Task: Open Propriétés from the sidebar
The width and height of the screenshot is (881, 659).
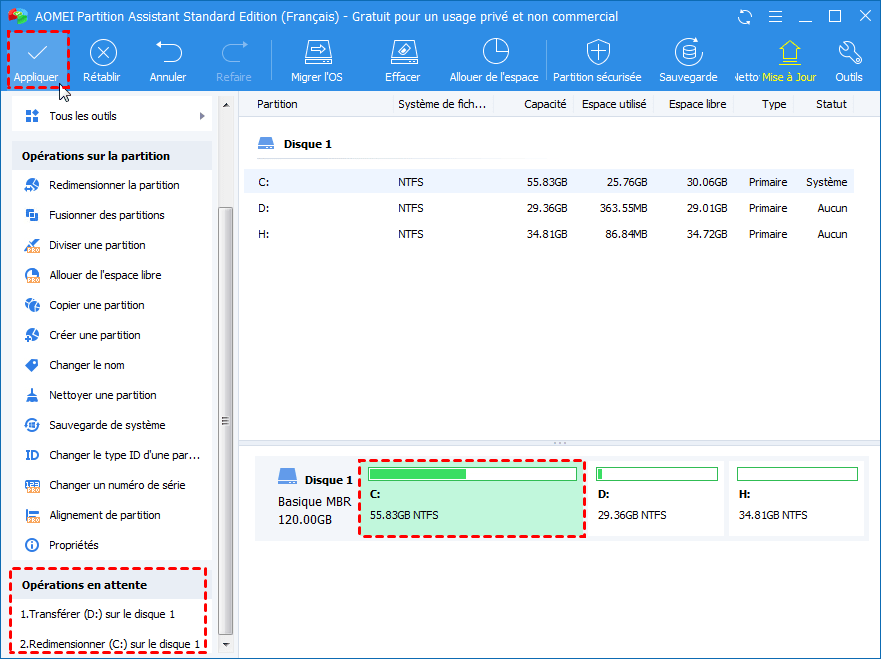Action: 74,545
